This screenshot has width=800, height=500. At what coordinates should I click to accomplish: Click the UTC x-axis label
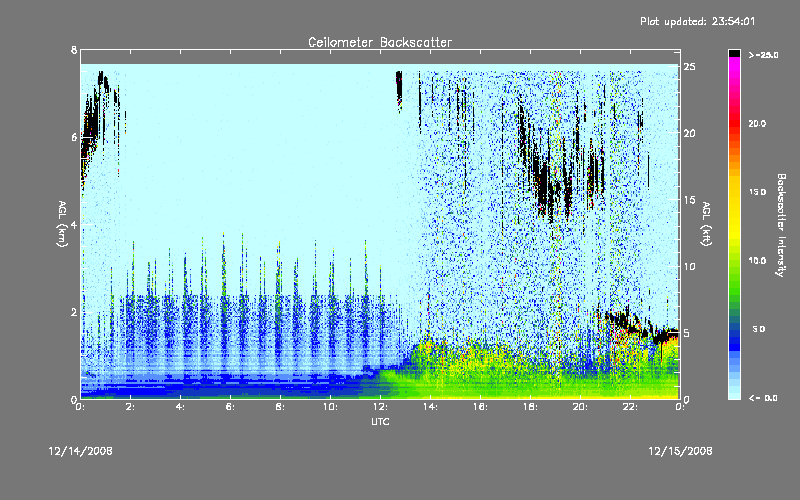tap(380, 421)
